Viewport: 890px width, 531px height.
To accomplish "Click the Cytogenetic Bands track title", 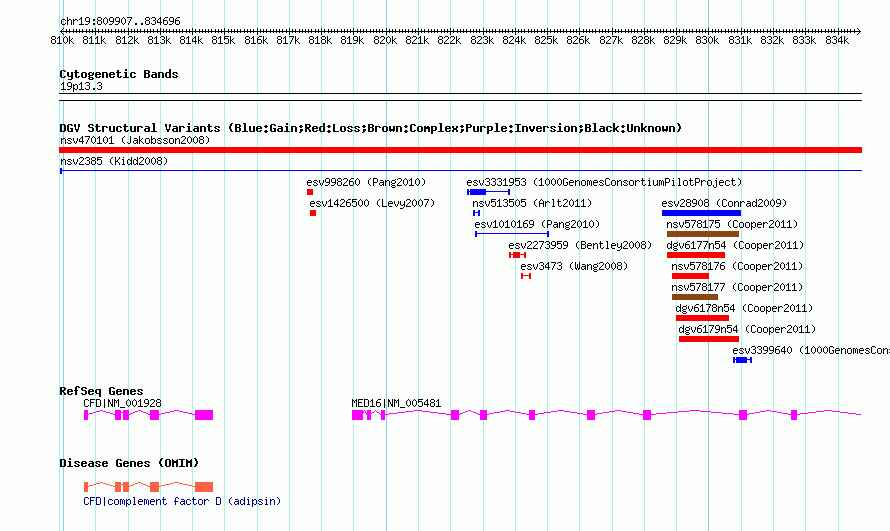I will (119, 74).
